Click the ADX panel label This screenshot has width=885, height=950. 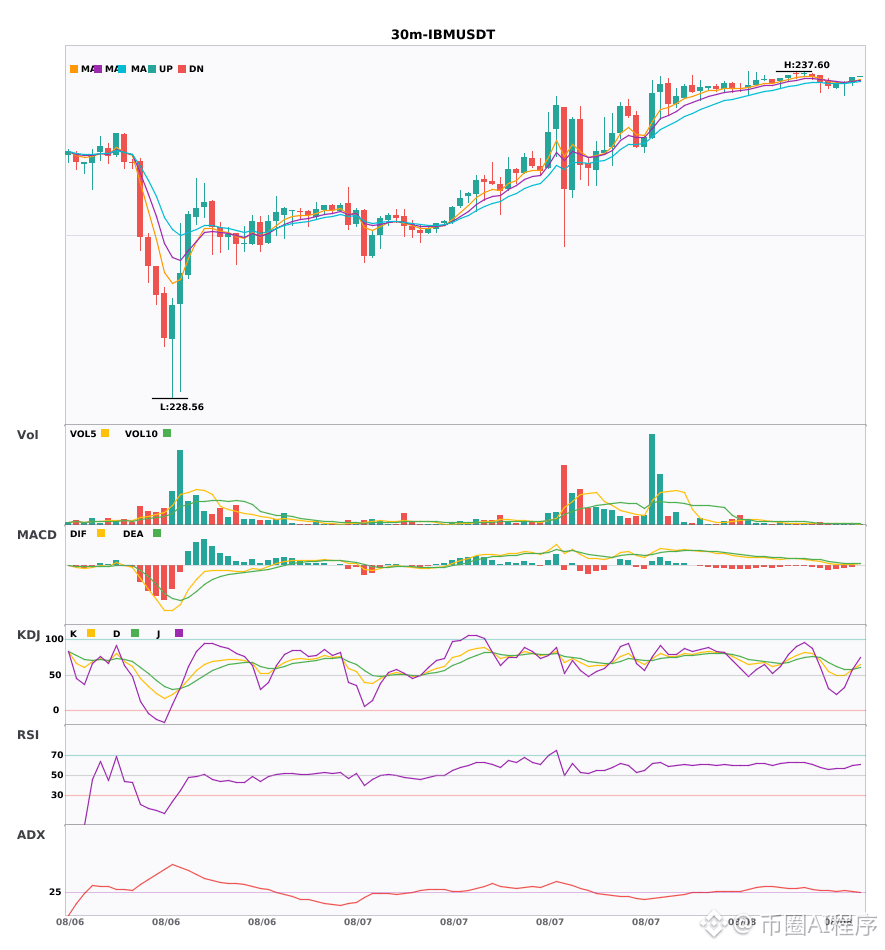point(31,835)
